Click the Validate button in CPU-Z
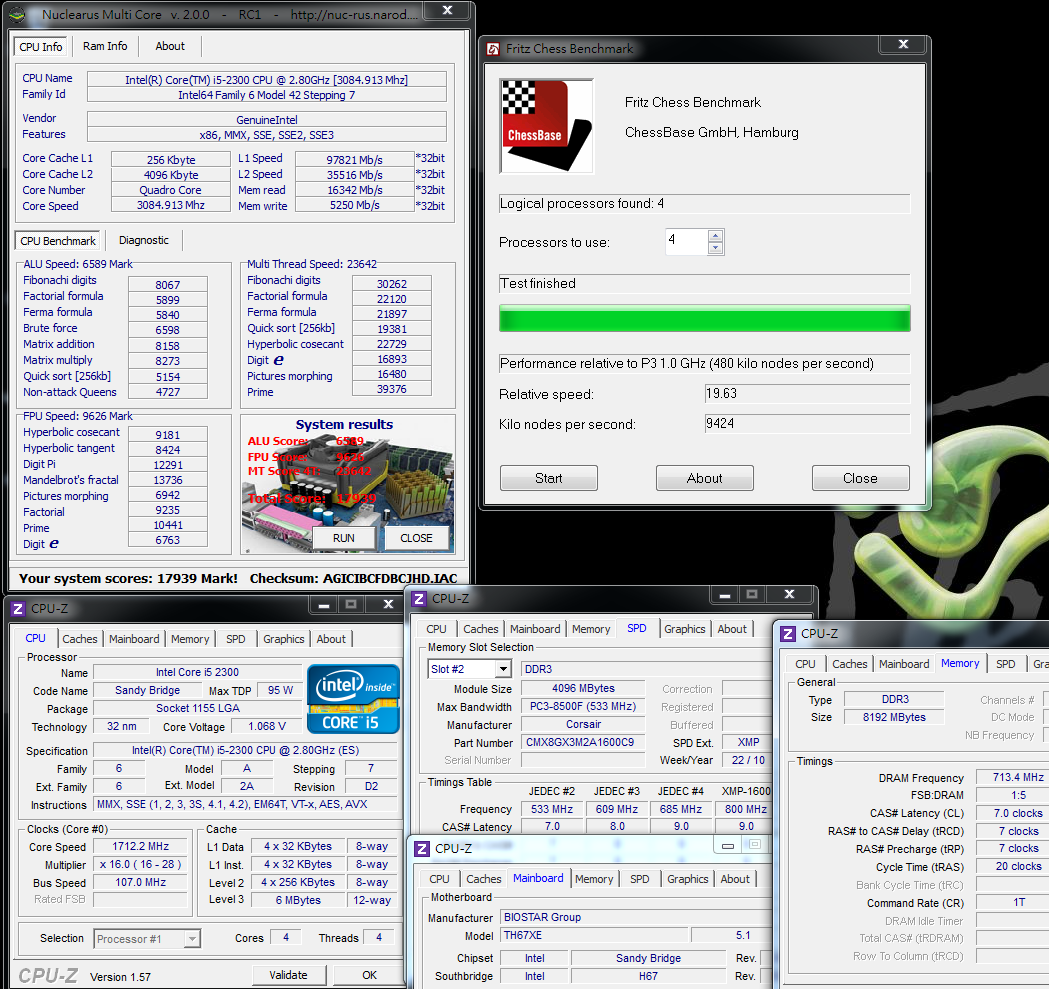 288,975
